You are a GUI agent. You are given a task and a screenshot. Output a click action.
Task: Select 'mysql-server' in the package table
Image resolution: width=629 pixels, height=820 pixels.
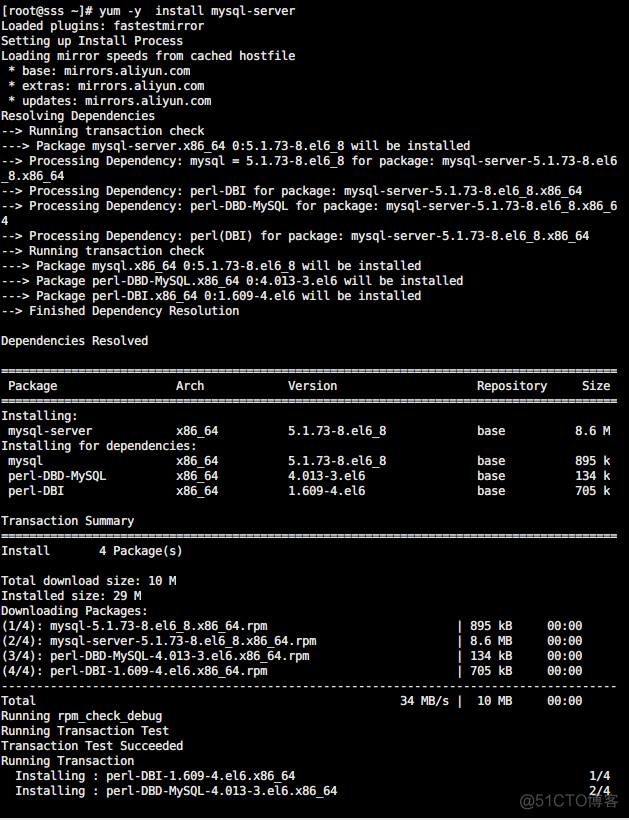coord(50,431)
